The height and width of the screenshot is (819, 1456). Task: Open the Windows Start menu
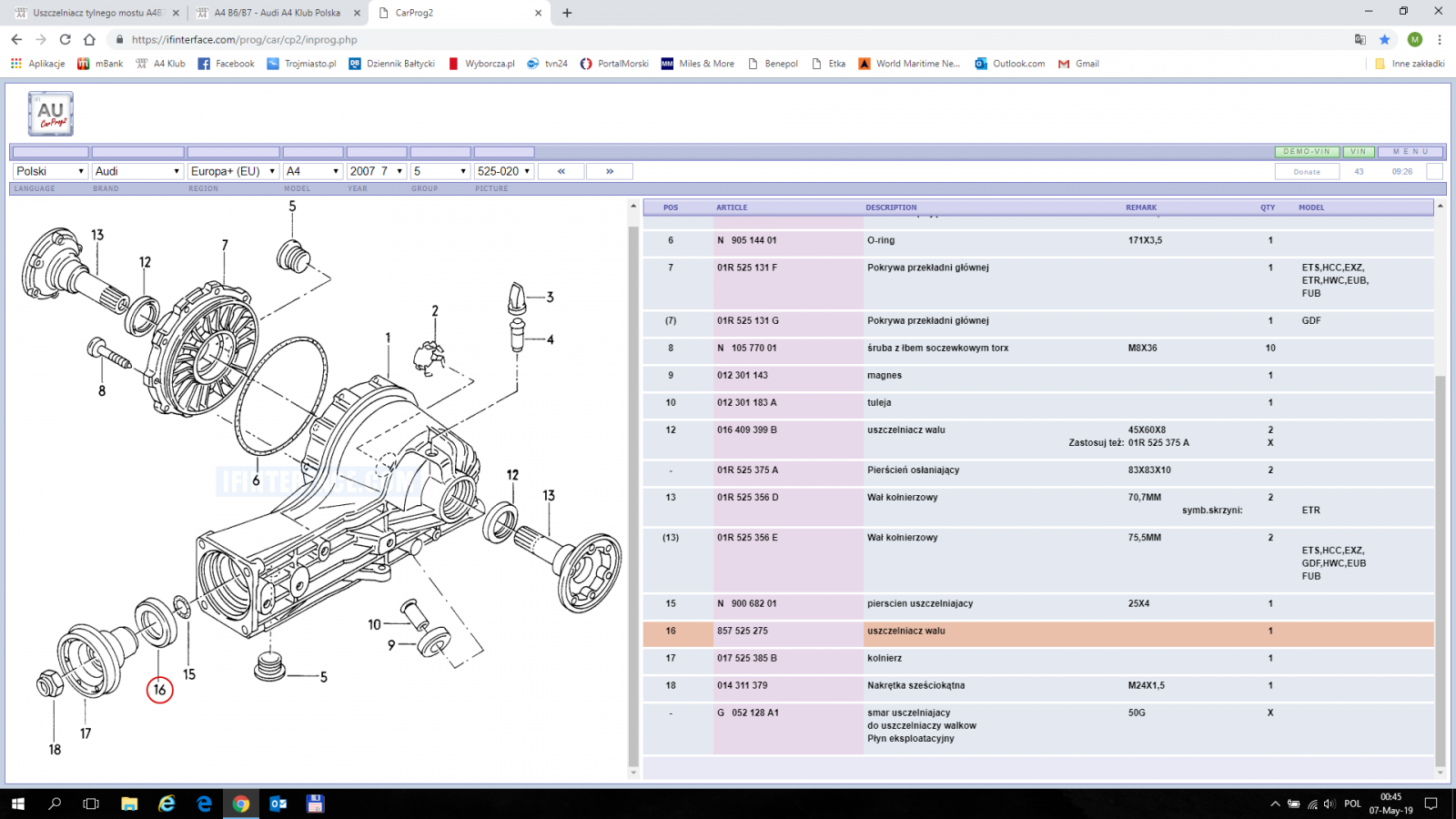(18, 804)
